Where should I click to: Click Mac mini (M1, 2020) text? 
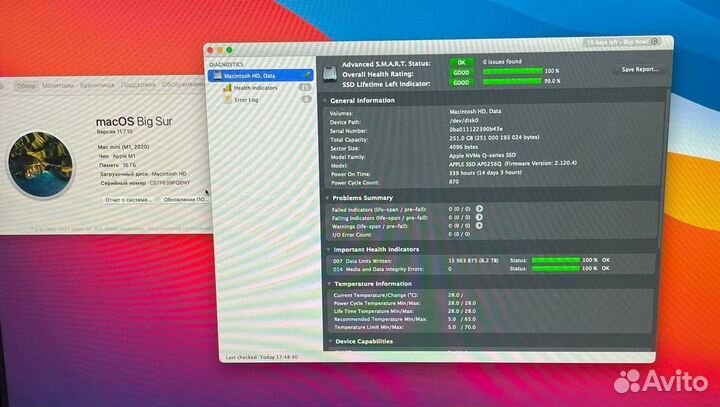pyautogui.click(x=123, y=147)
